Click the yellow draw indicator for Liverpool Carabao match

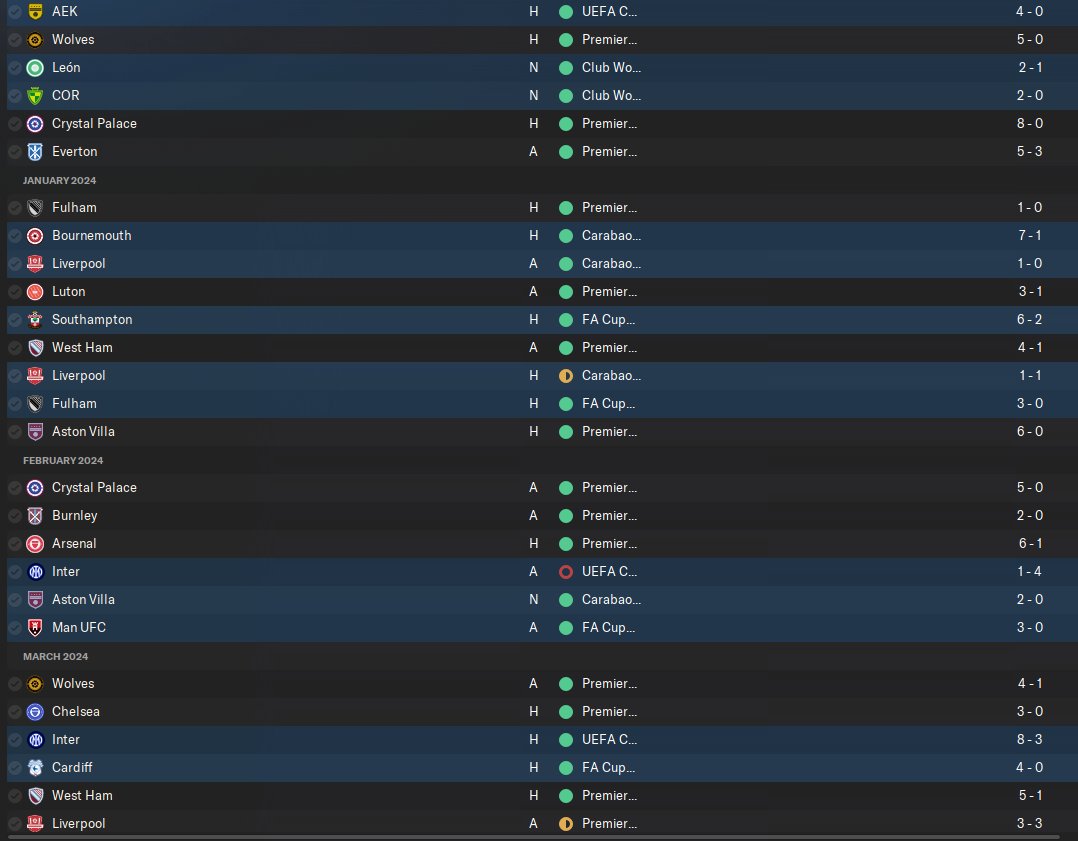click(566, 376)
